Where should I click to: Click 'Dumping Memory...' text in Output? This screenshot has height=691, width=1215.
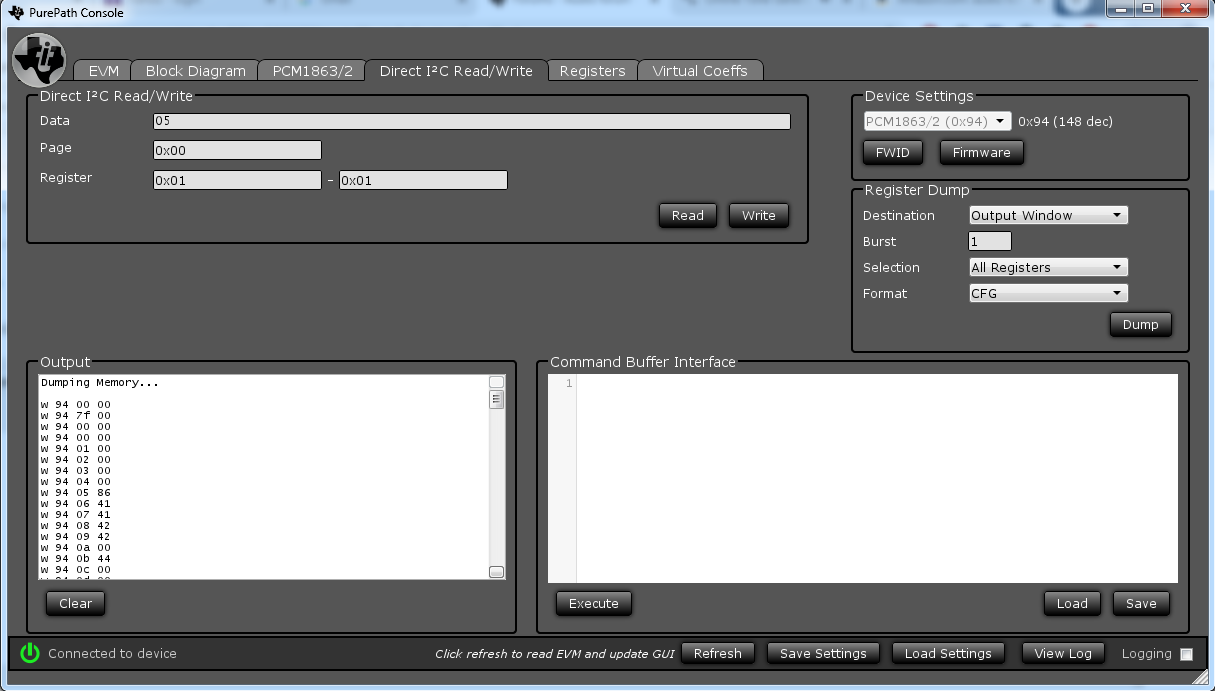[100, 383]
